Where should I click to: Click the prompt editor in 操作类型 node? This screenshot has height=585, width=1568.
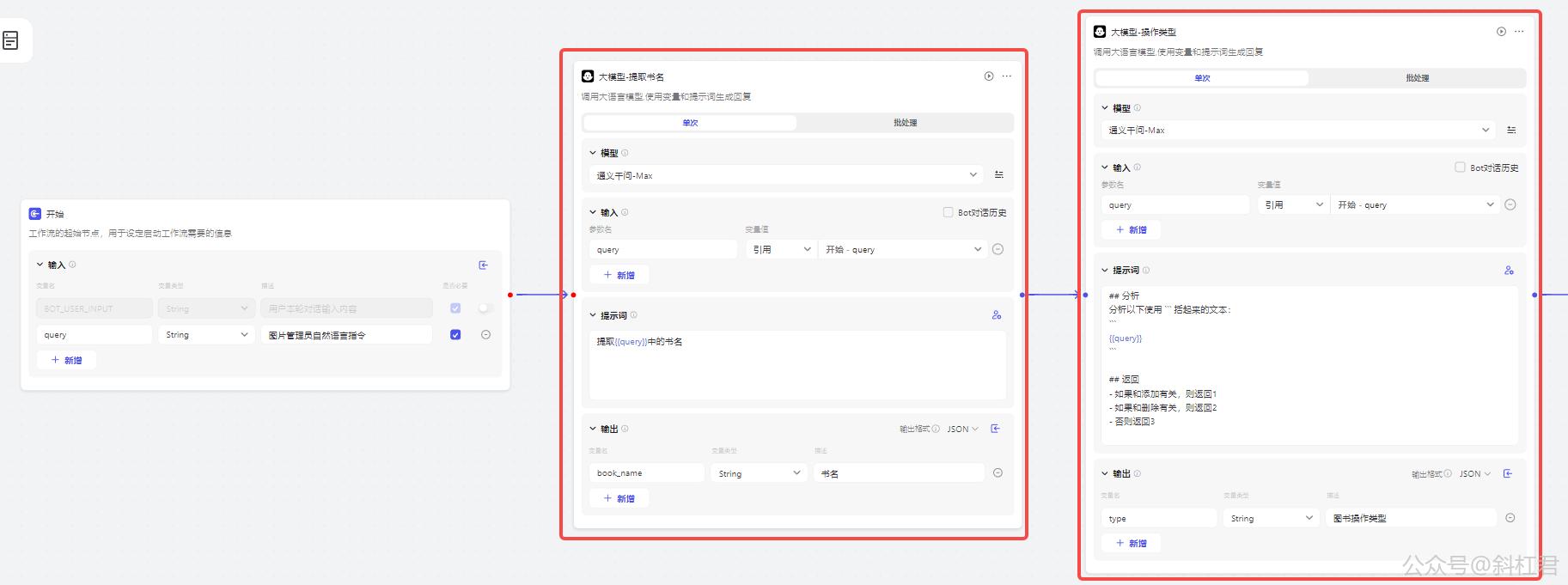click(1309, 365)
